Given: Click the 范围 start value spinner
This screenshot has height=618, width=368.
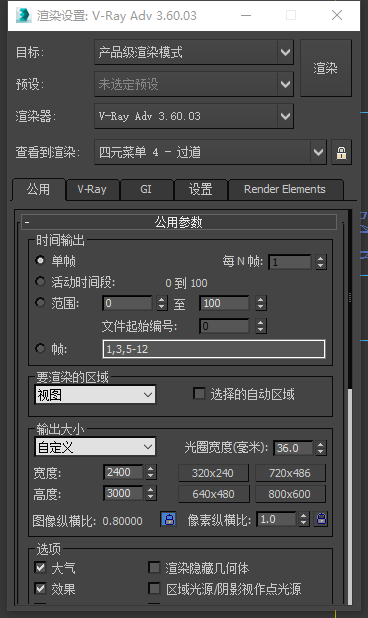Looking at the screenshot, I should pos(162,303).
